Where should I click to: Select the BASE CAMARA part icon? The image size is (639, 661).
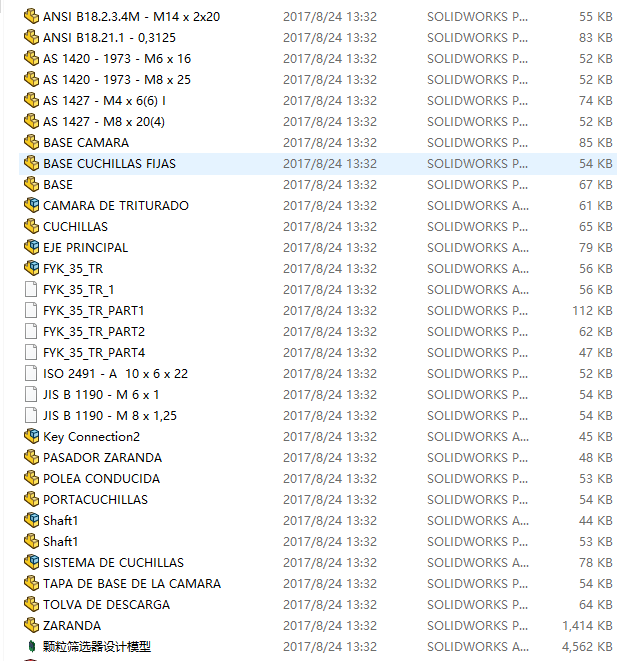click(x=31, y=142)
